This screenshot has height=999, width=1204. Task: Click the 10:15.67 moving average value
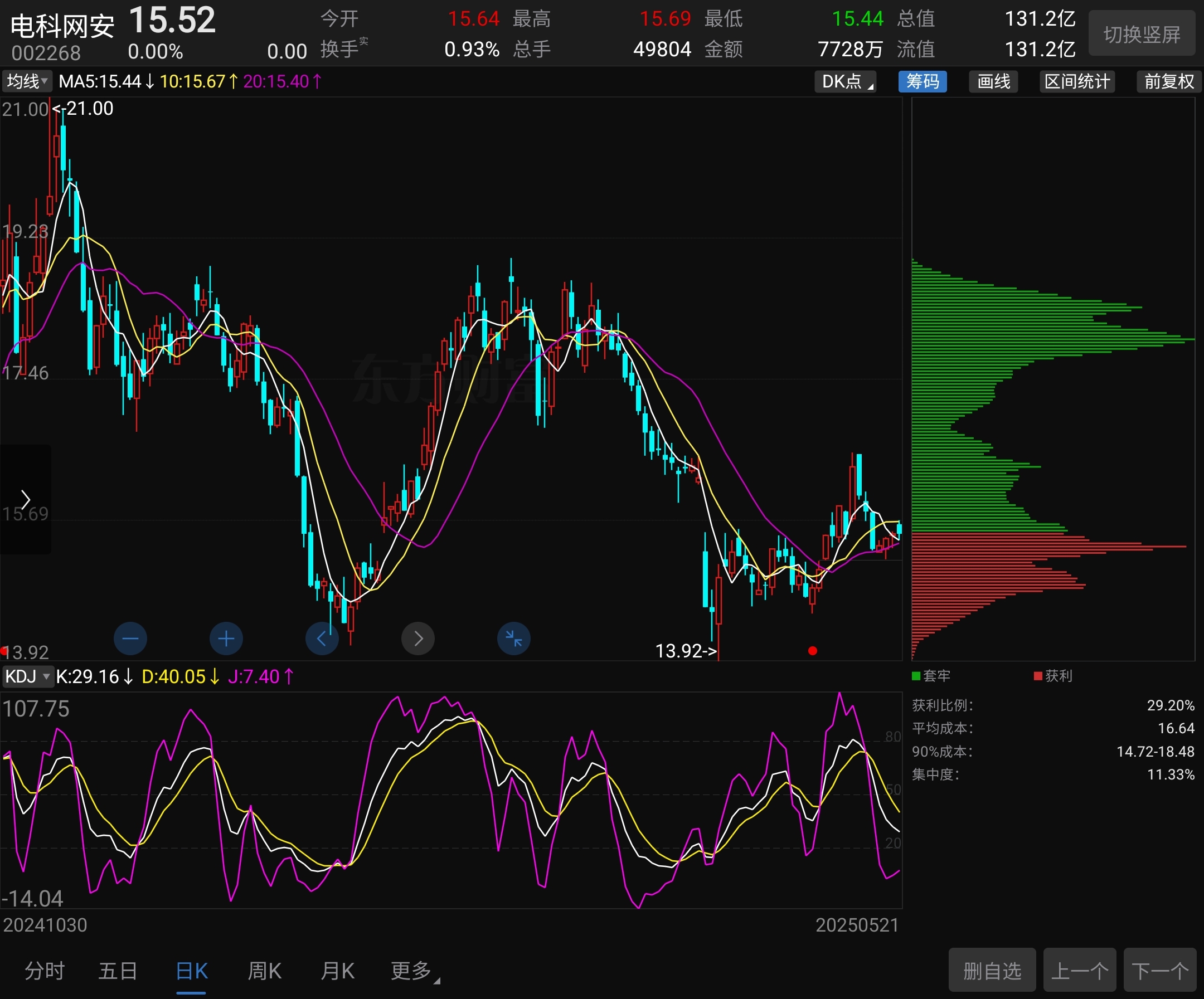[x=199, y=81]
